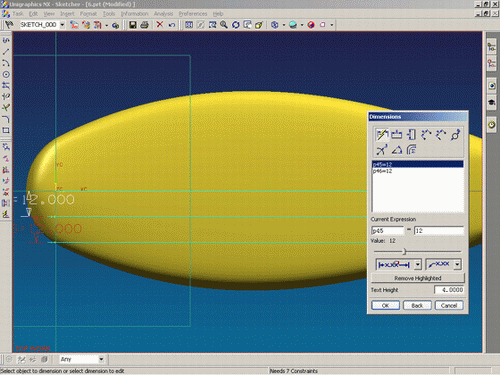Open the Any selection filter dropdown
The image size is (500, 375).
101,359
